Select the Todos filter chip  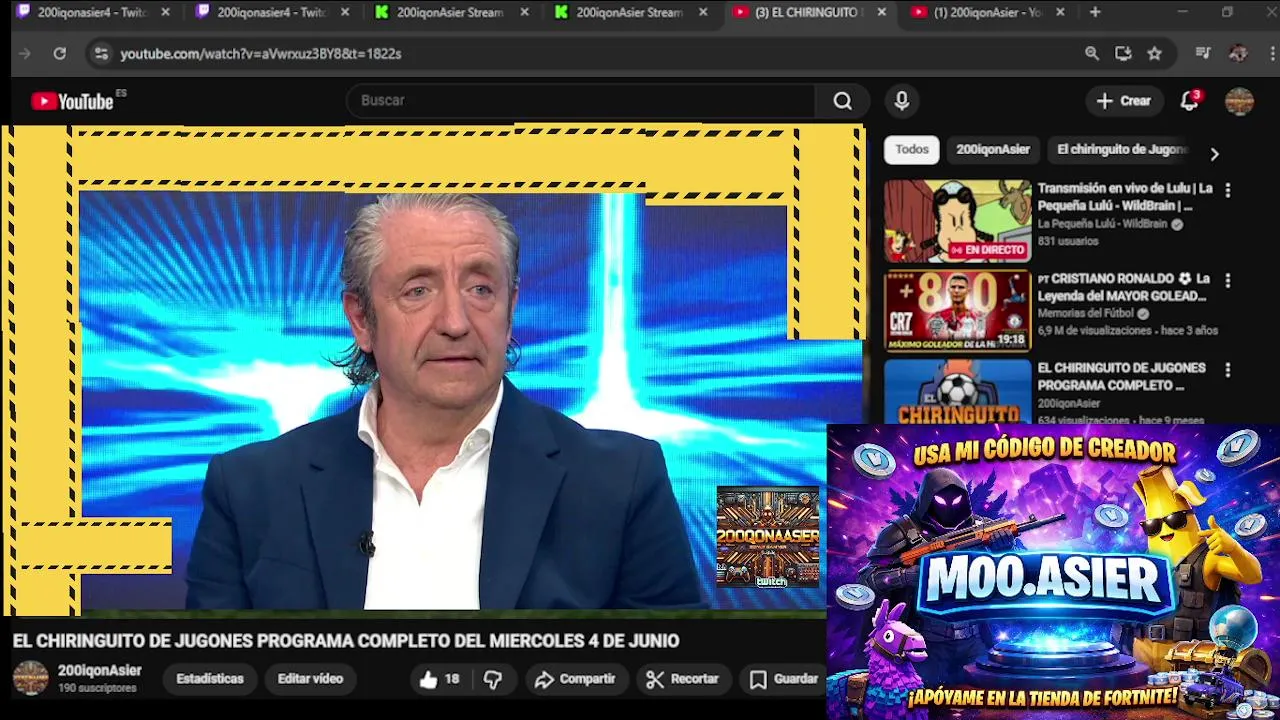coord(911,149)
